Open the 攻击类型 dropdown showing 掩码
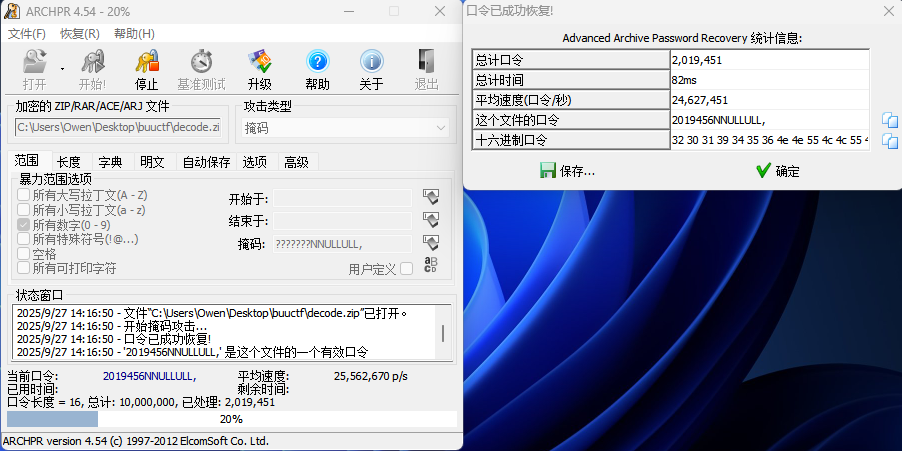The width and height of the screenshot is (902, 451). (x=346, y=128)
